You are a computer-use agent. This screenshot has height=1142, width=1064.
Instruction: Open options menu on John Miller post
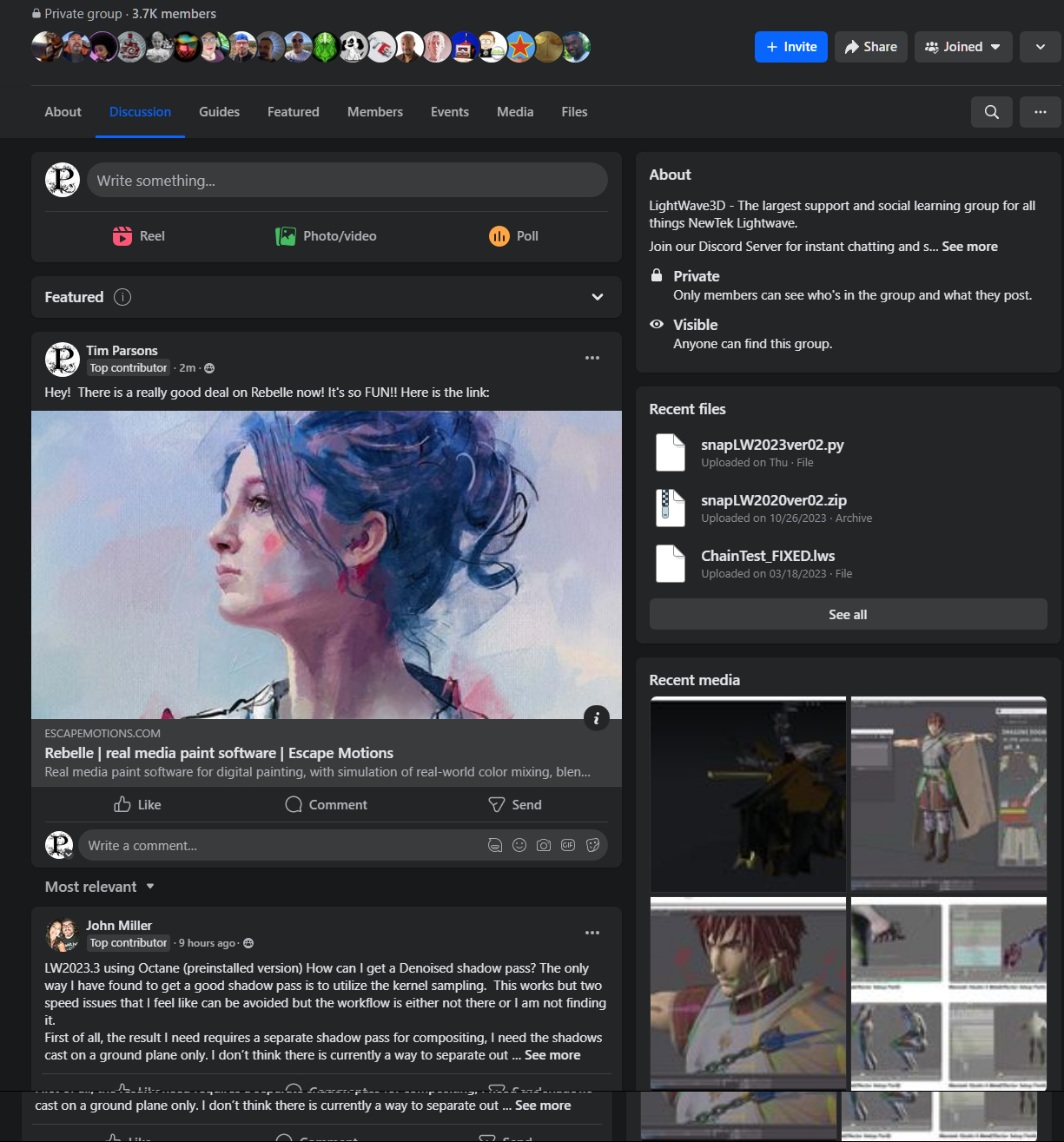coord(592,933)
